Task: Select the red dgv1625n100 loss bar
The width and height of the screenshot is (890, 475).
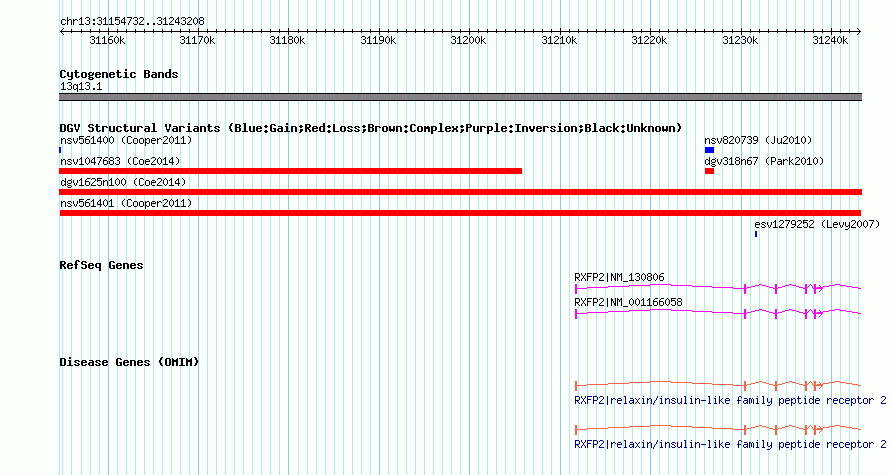Action: 460,192
